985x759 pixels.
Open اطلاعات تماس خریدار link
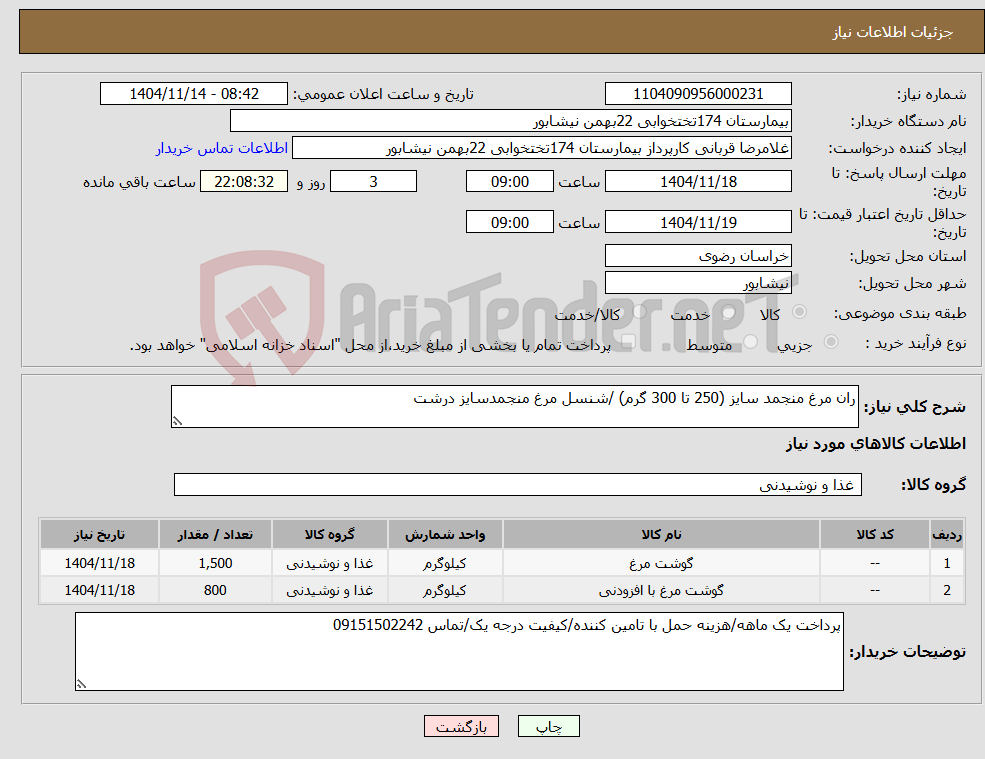(x=222, y=148)
